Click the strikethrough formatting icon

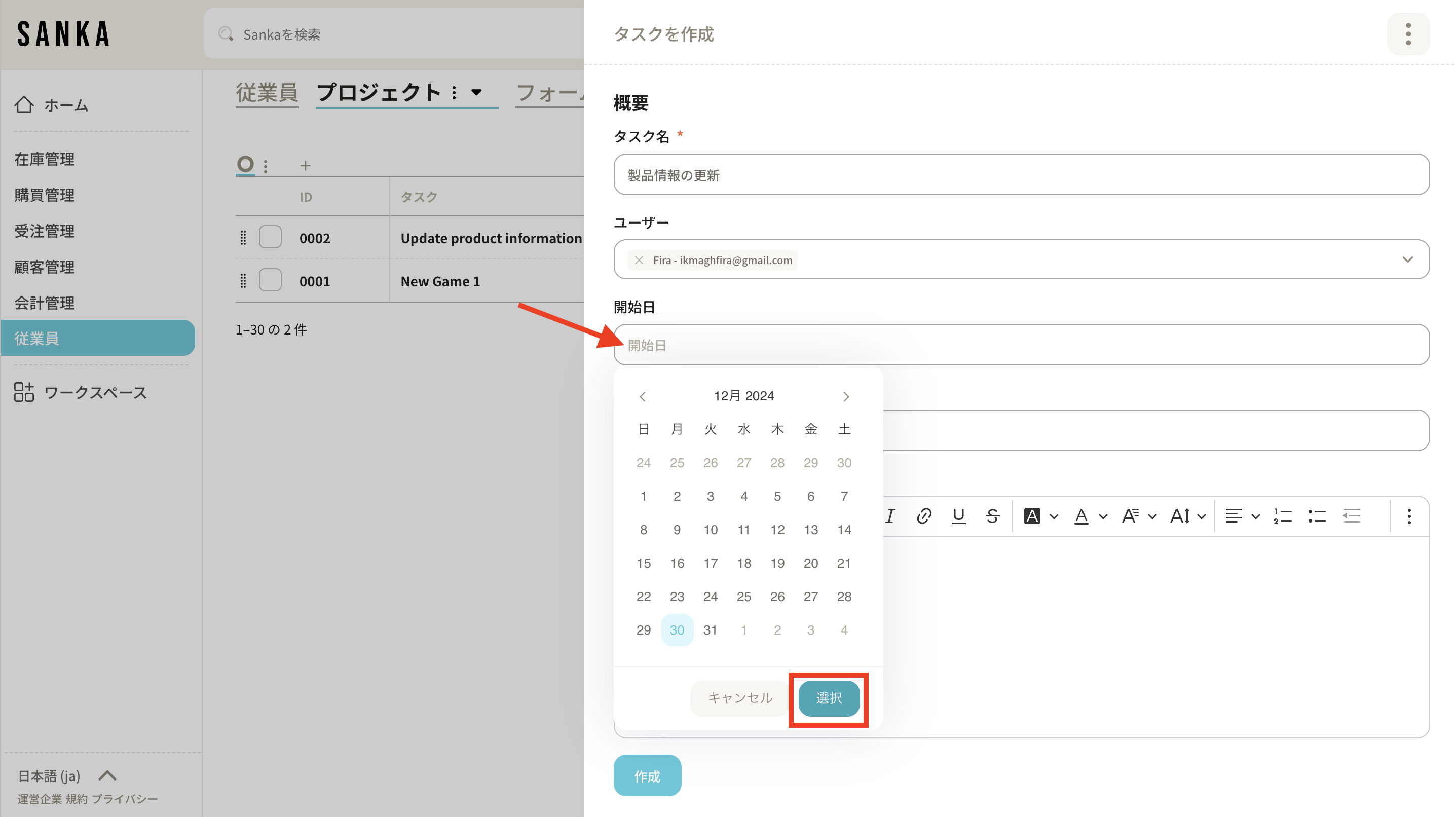click(x=992, y=515)
